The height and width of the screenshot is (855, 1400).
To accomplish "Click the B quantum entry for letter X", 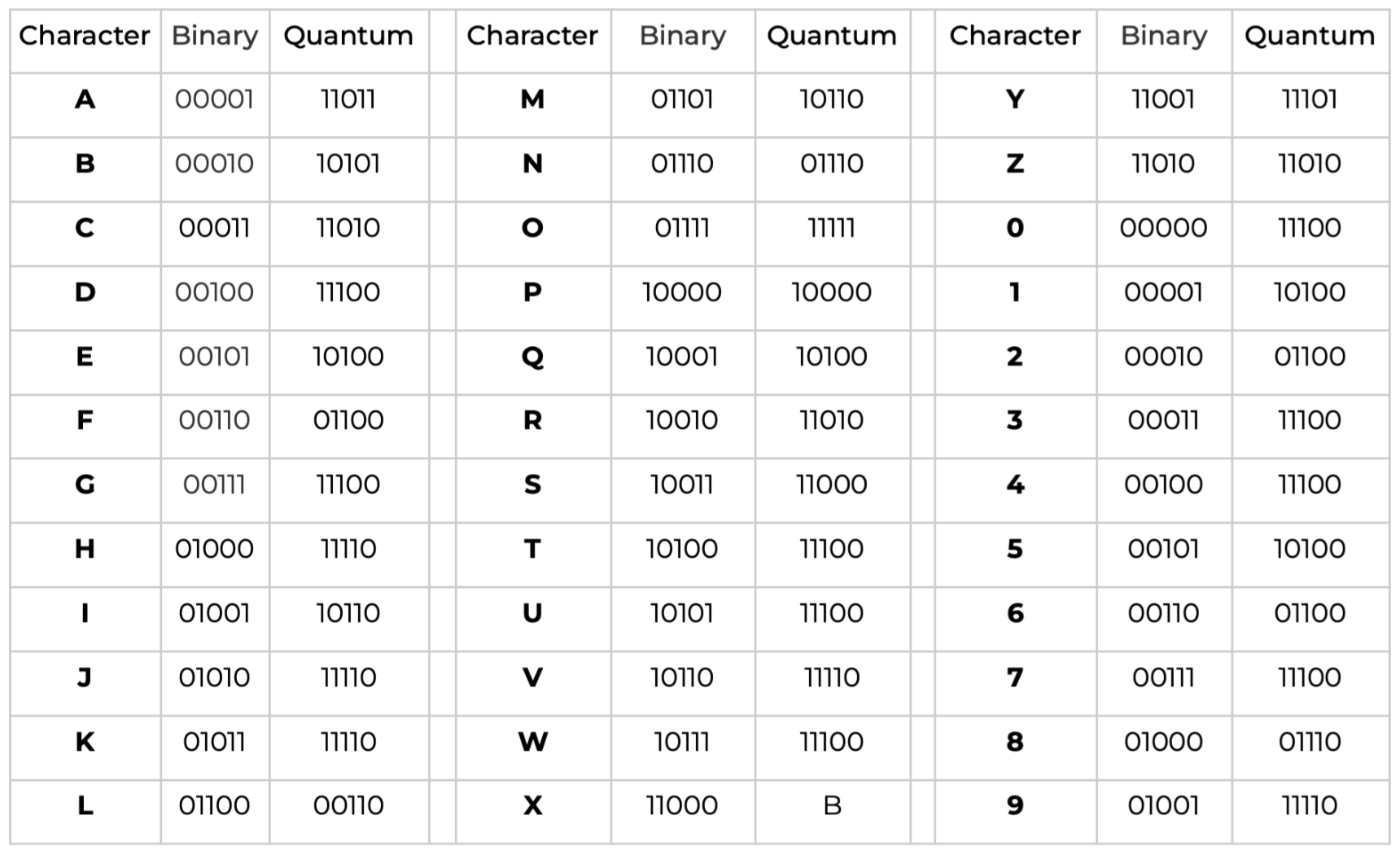I will 832,805.
